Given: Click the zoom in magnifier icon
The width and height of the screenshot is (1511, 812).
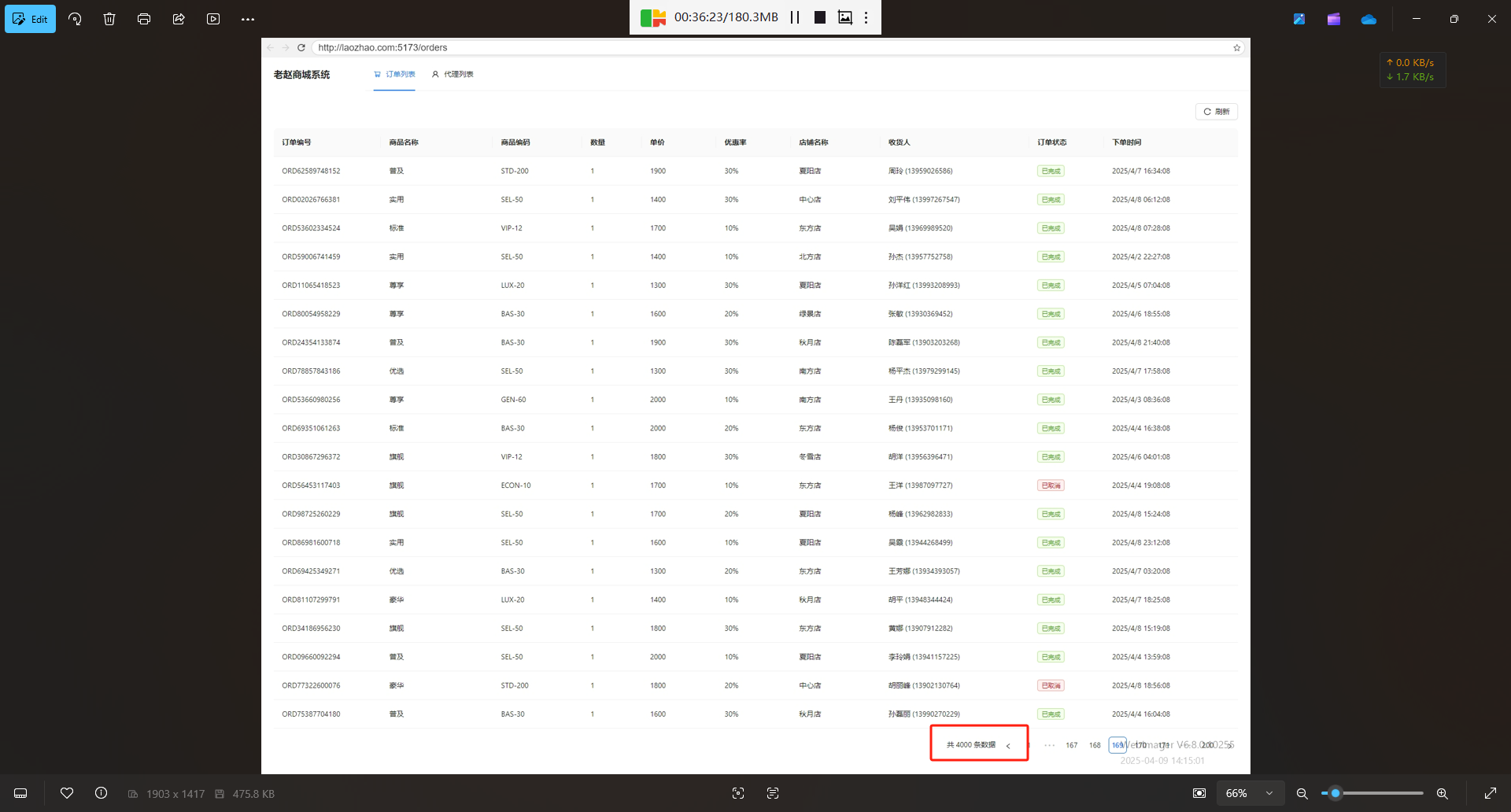Looking at the screenshot, I should click(1442, 793).
